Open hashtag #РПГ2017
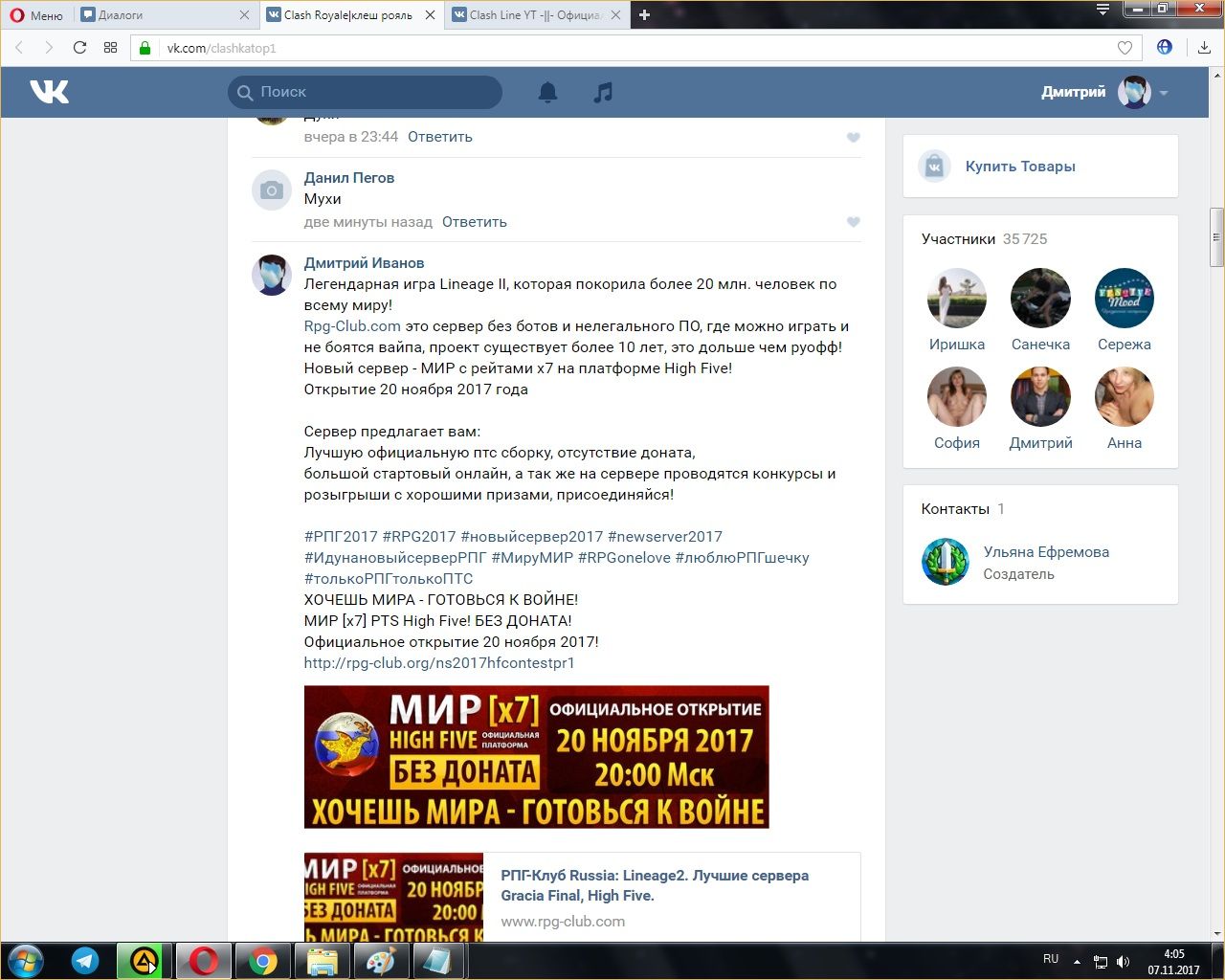This screenshot has height=980, width=1225. (341, 537)
